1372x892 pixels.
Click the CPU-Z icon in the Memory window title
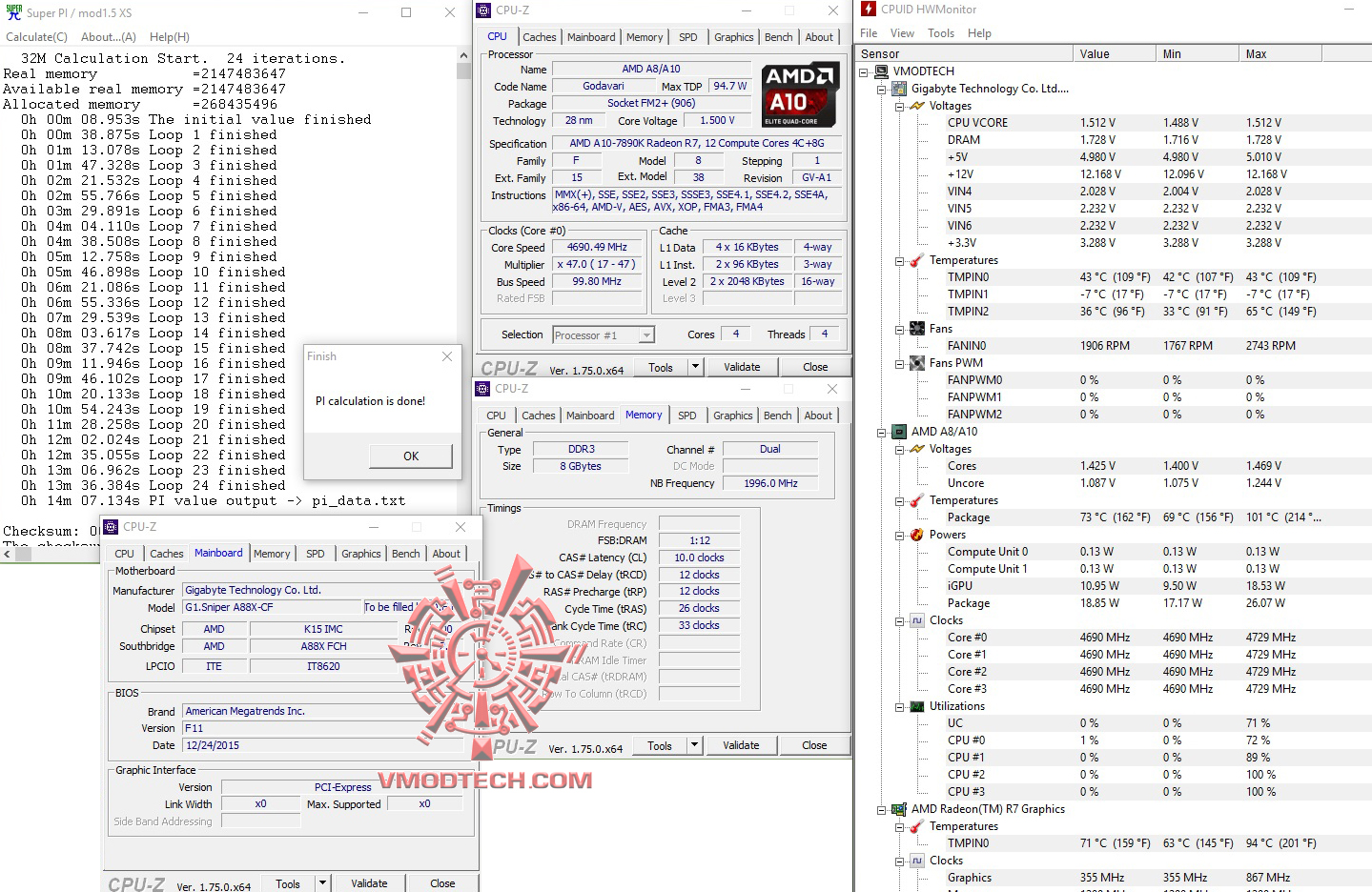point(483,389)
